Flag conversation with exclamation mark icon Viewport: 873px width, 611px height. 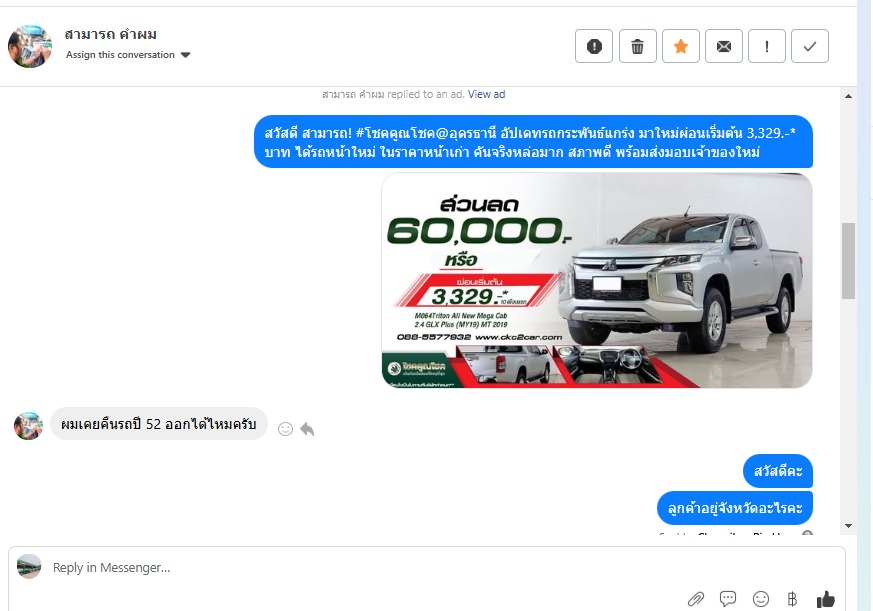coord(767,46)
